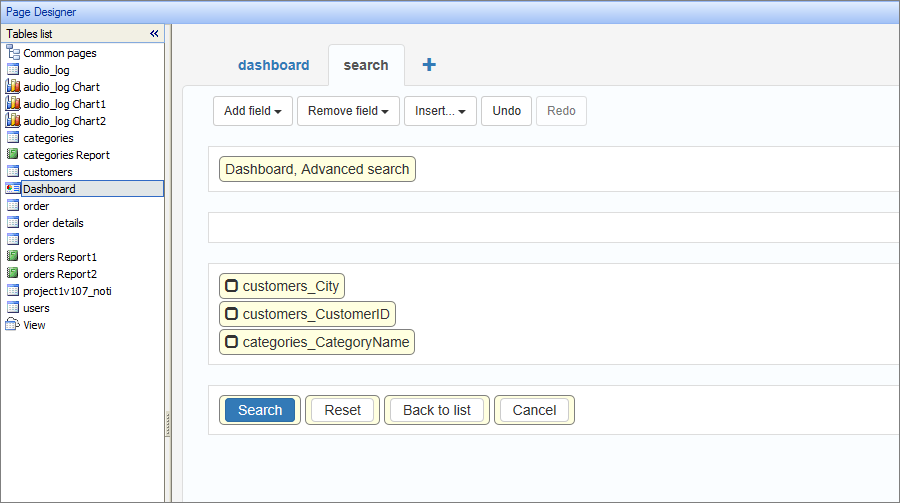Select order details in tables list
The width and height of the screenshot is (900, 503).
click(53, 223)
